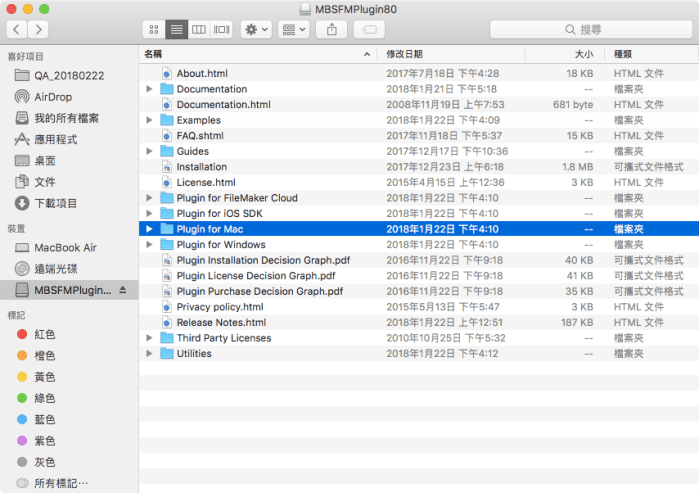Click the Edit Tags toolbar button
The height and width of the screenshot is (493, 699).
(x=368, y=30)
